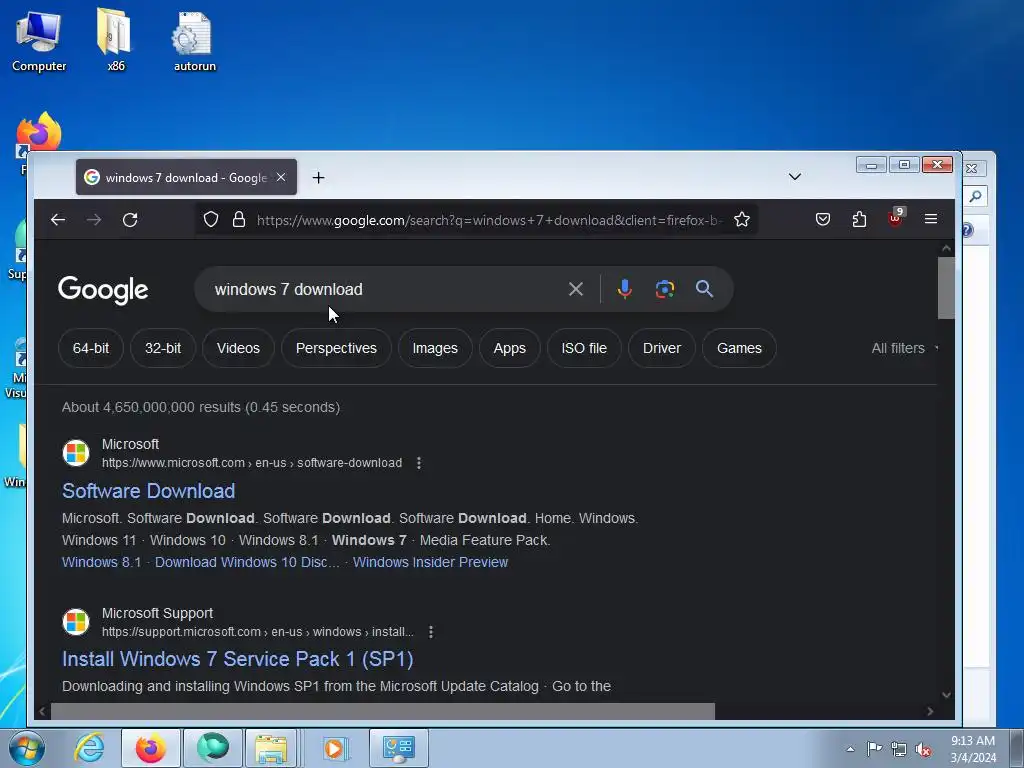Click the muted volume tray icon

click(x=923, y=750)
